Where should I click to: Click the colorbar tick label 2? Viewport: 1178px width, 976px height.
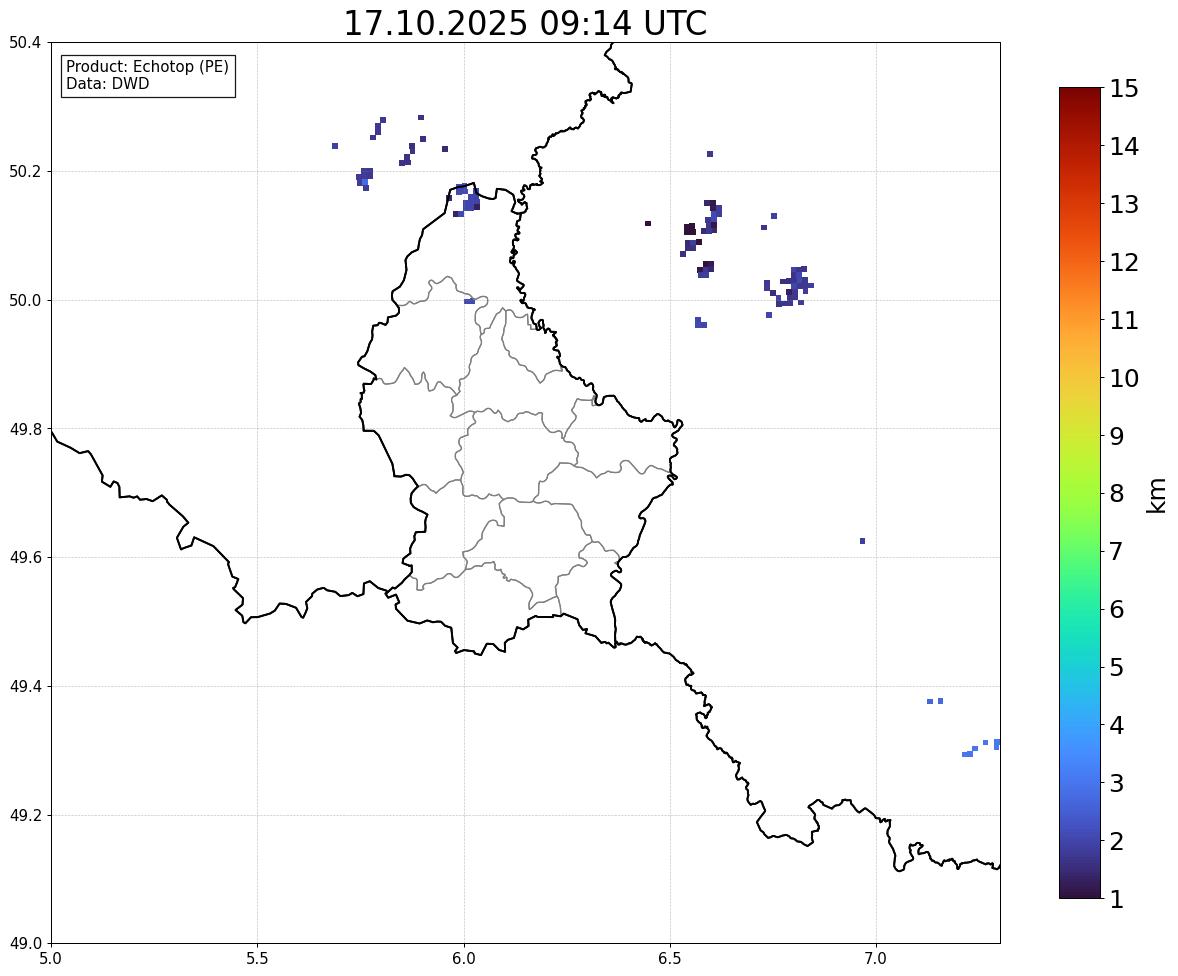(1117, 841)
